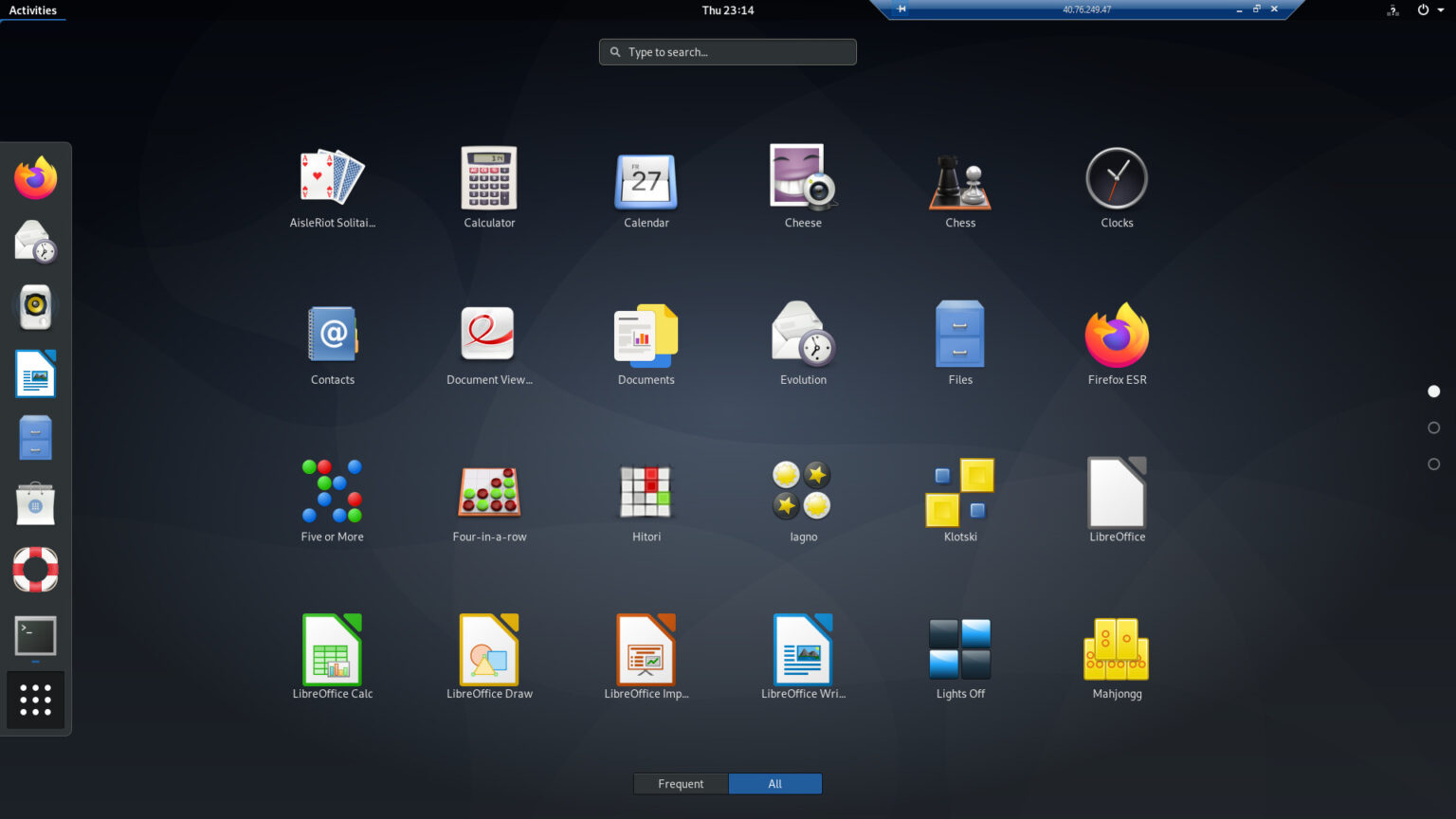Go to the second app grid page indicator
1456x819 pixels.
click(x=1434, y=428)
